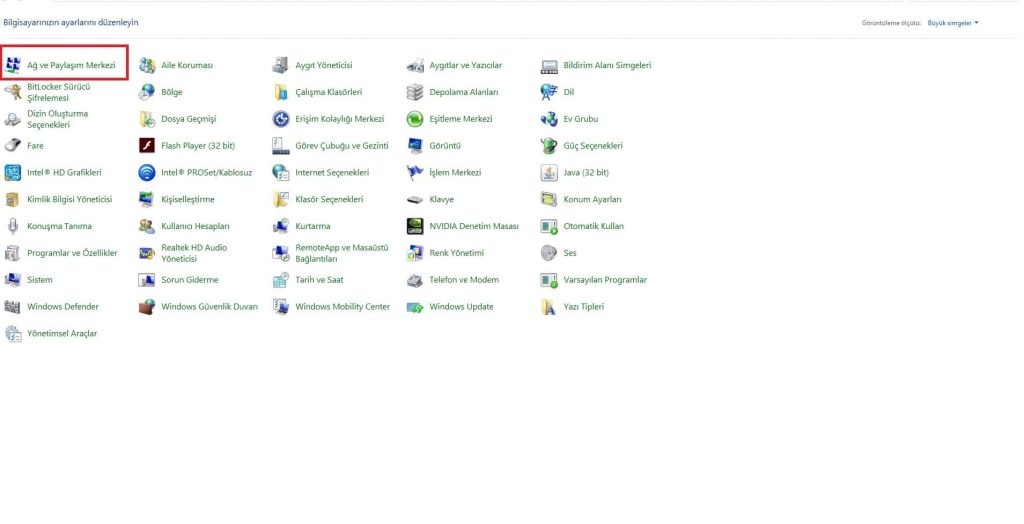The image size is (1024, 524).
Task: Click the İşlem Merkezi flag icon
Action: [415, 172]
